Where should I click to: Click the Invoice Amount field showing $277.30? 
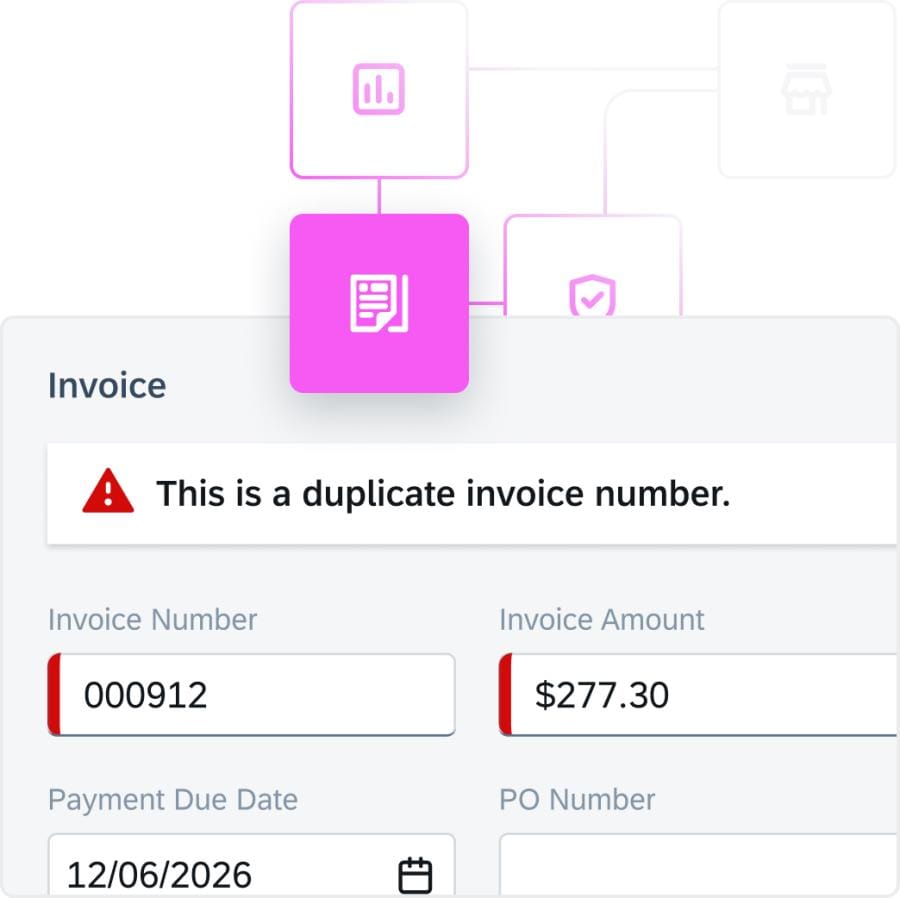coord(700,695)
